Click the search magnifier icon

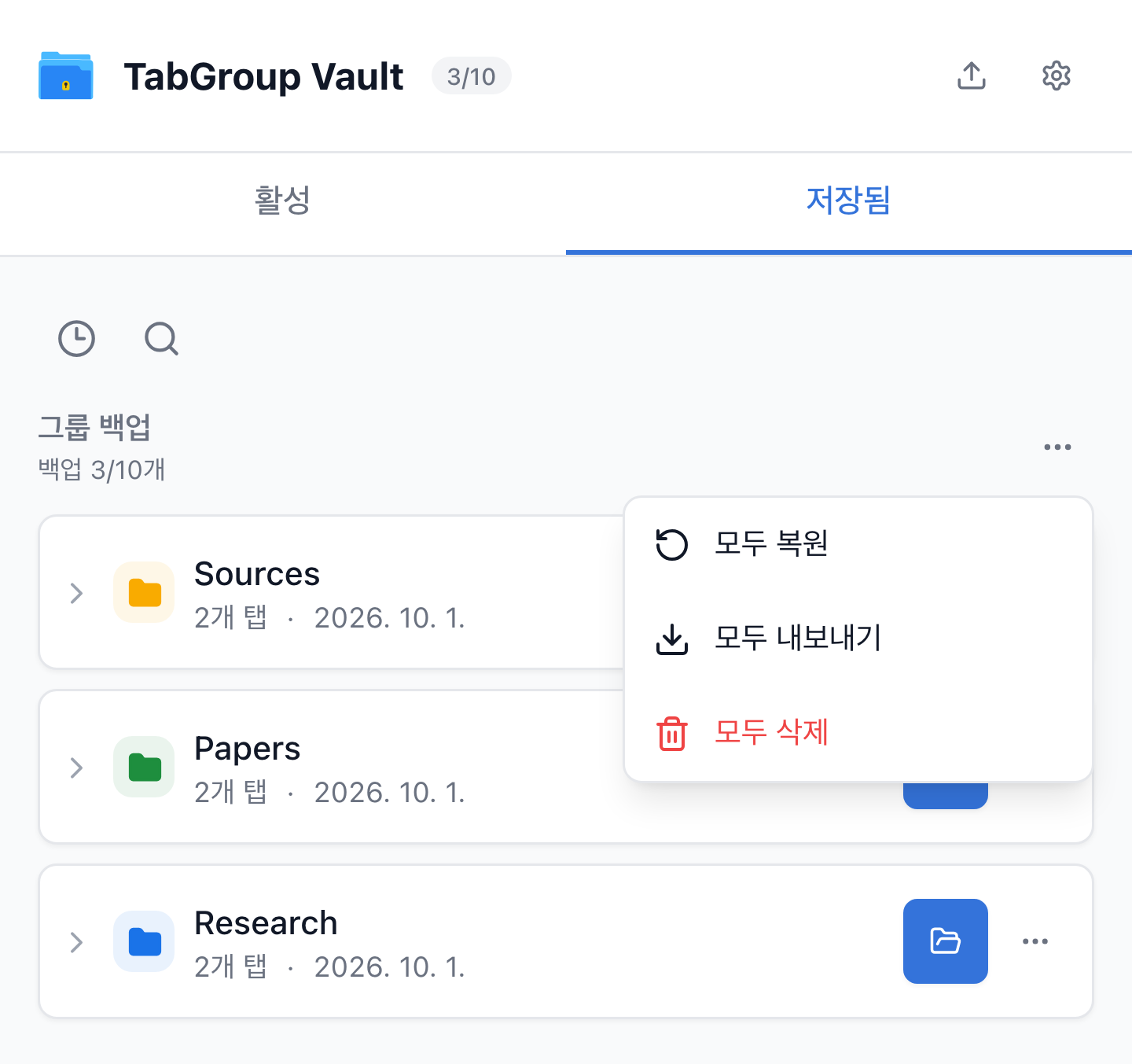point(162,339)
